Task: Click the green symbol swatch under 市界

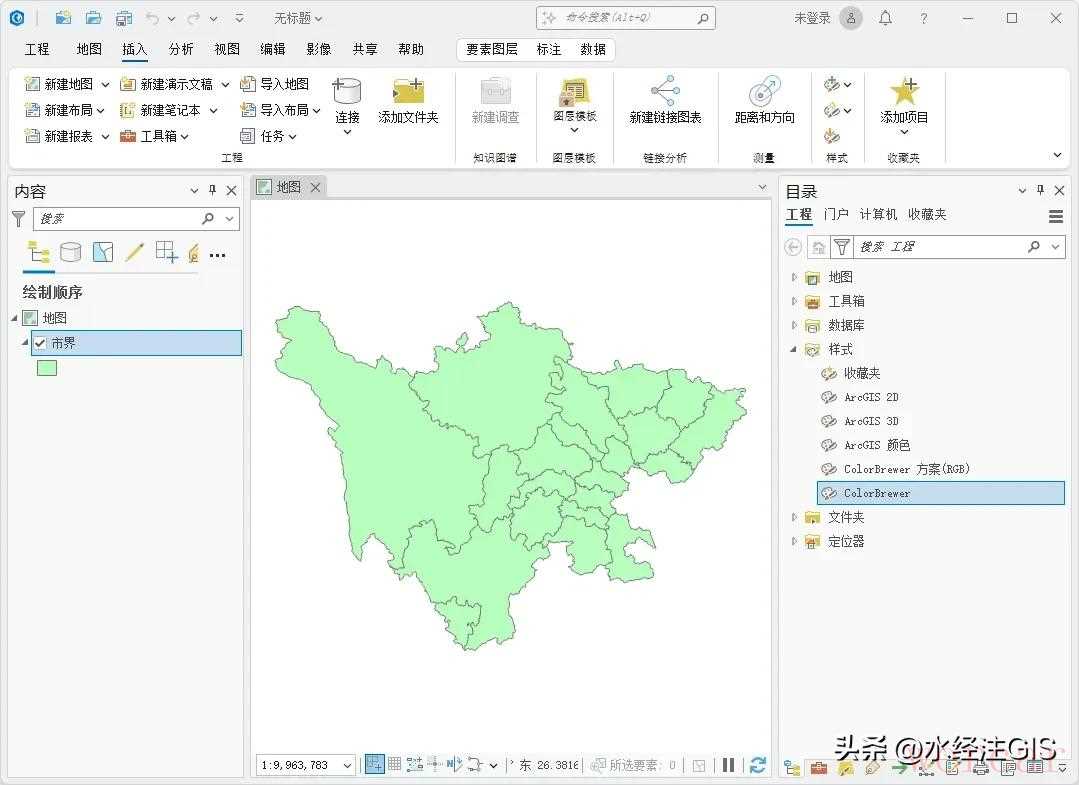Action: click(x=47, y=368)
